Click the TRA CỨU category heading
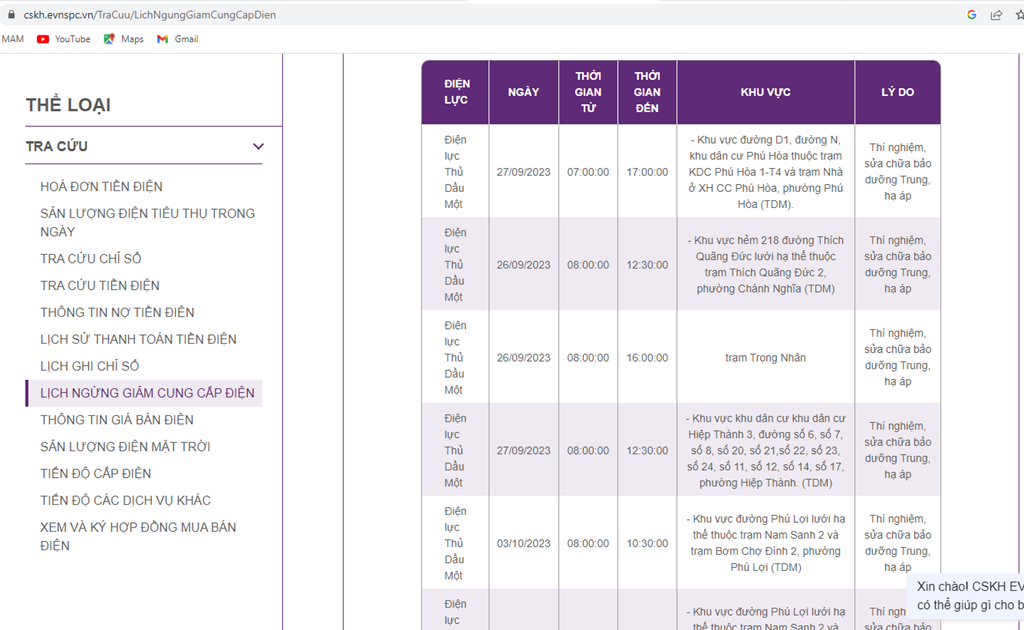This screenshot has width=1024, height=630. 57,146
